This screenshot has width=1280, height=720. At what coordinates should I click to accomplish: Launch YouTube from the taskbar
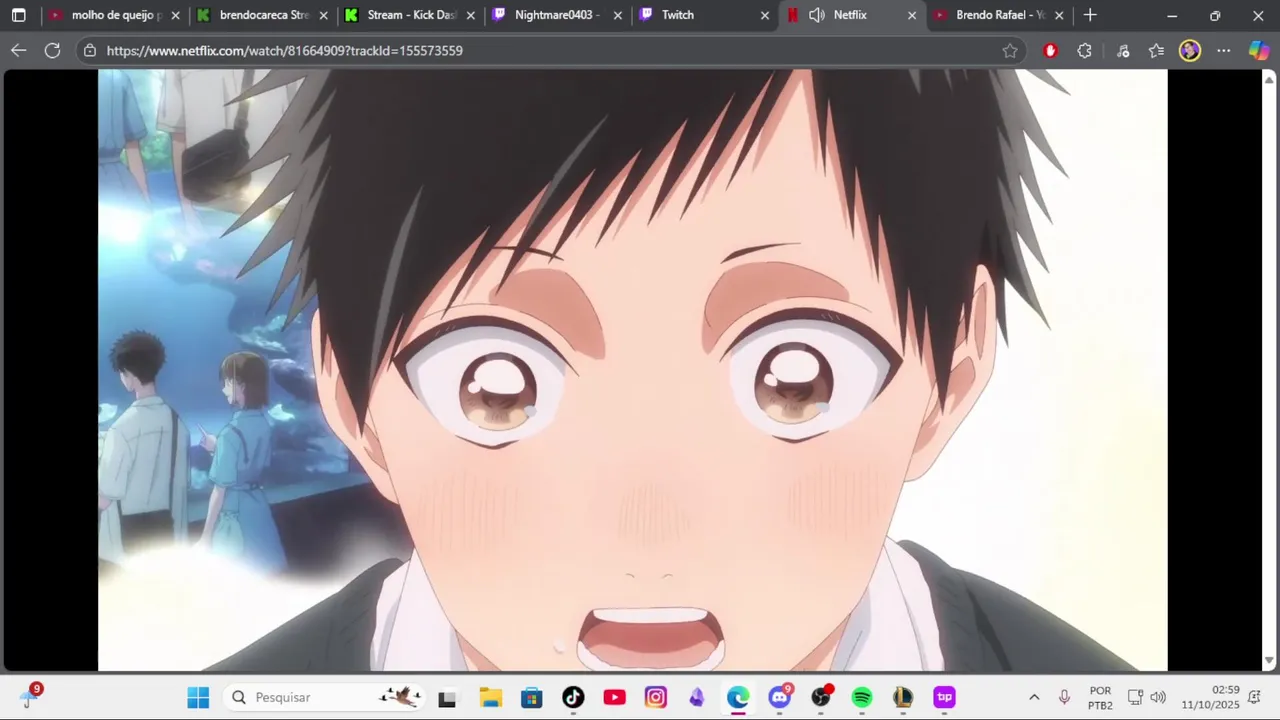pyautogui.click(x=614, y=698)
